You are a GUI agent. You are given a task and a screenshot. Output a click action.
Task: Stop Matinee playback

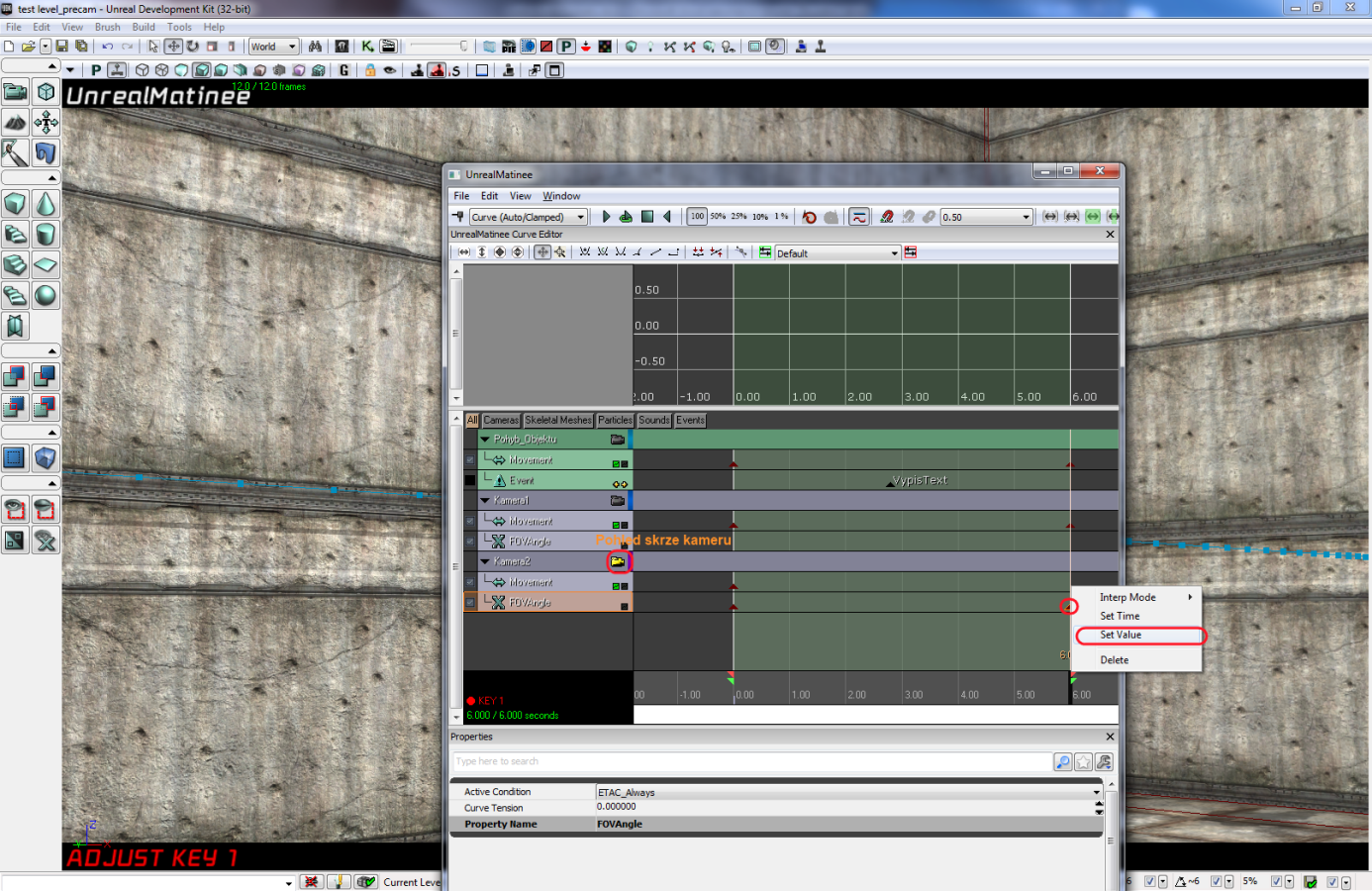click(647, 217)
